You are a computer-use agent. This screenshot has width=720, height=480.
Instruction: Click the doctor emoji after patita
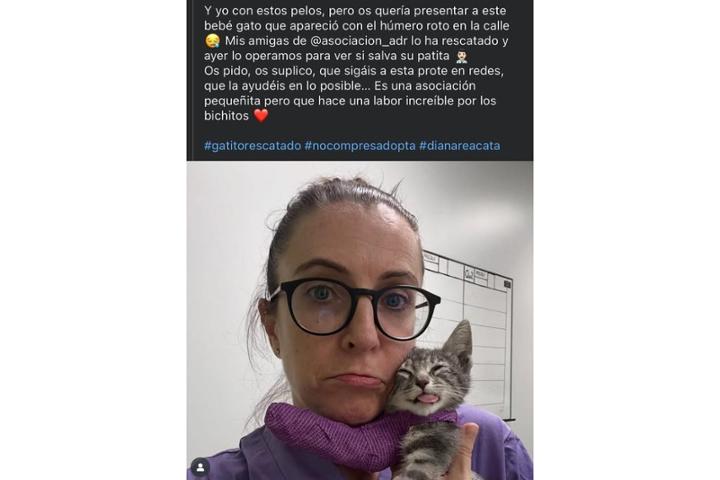point(461,56)
